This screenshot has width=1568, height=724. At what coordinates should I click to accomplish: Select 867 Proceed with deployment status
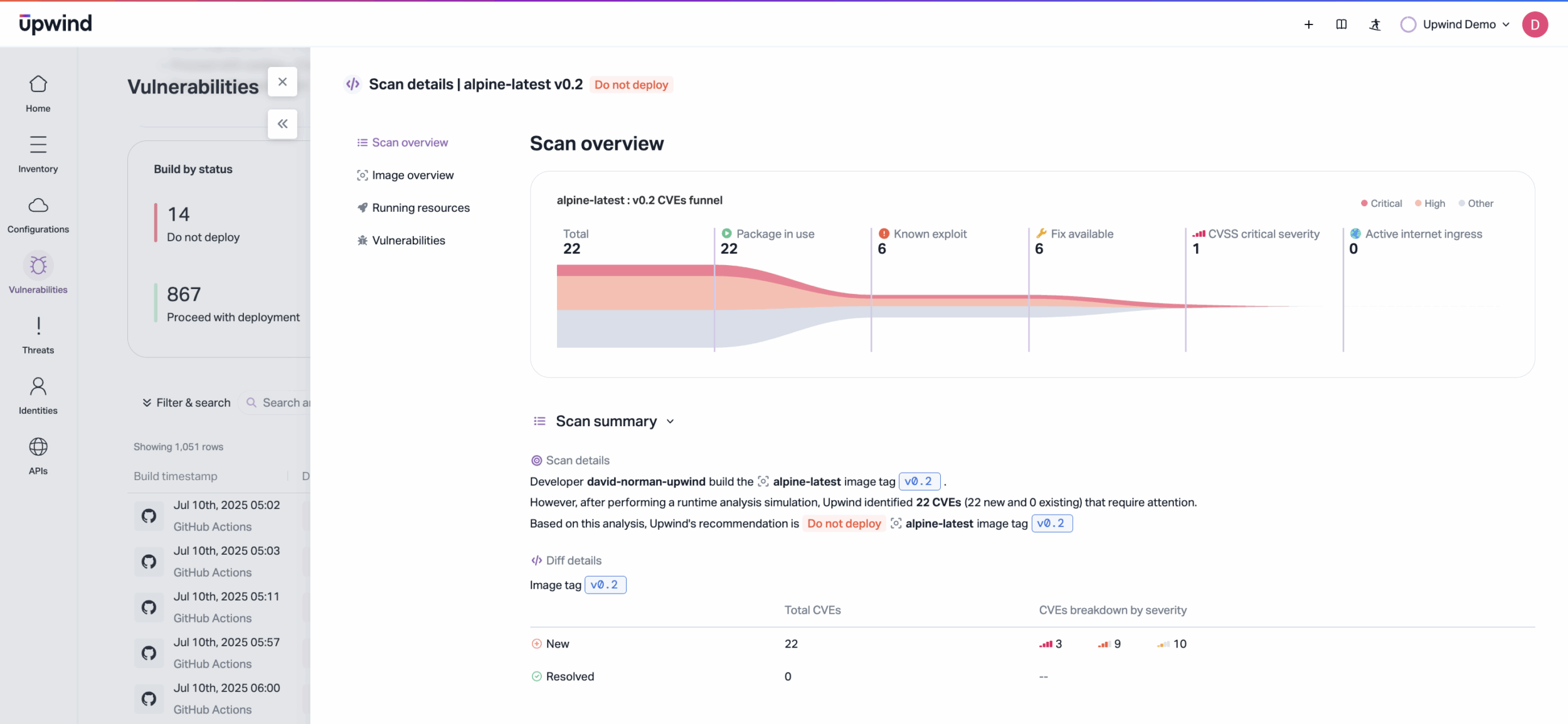227,303
